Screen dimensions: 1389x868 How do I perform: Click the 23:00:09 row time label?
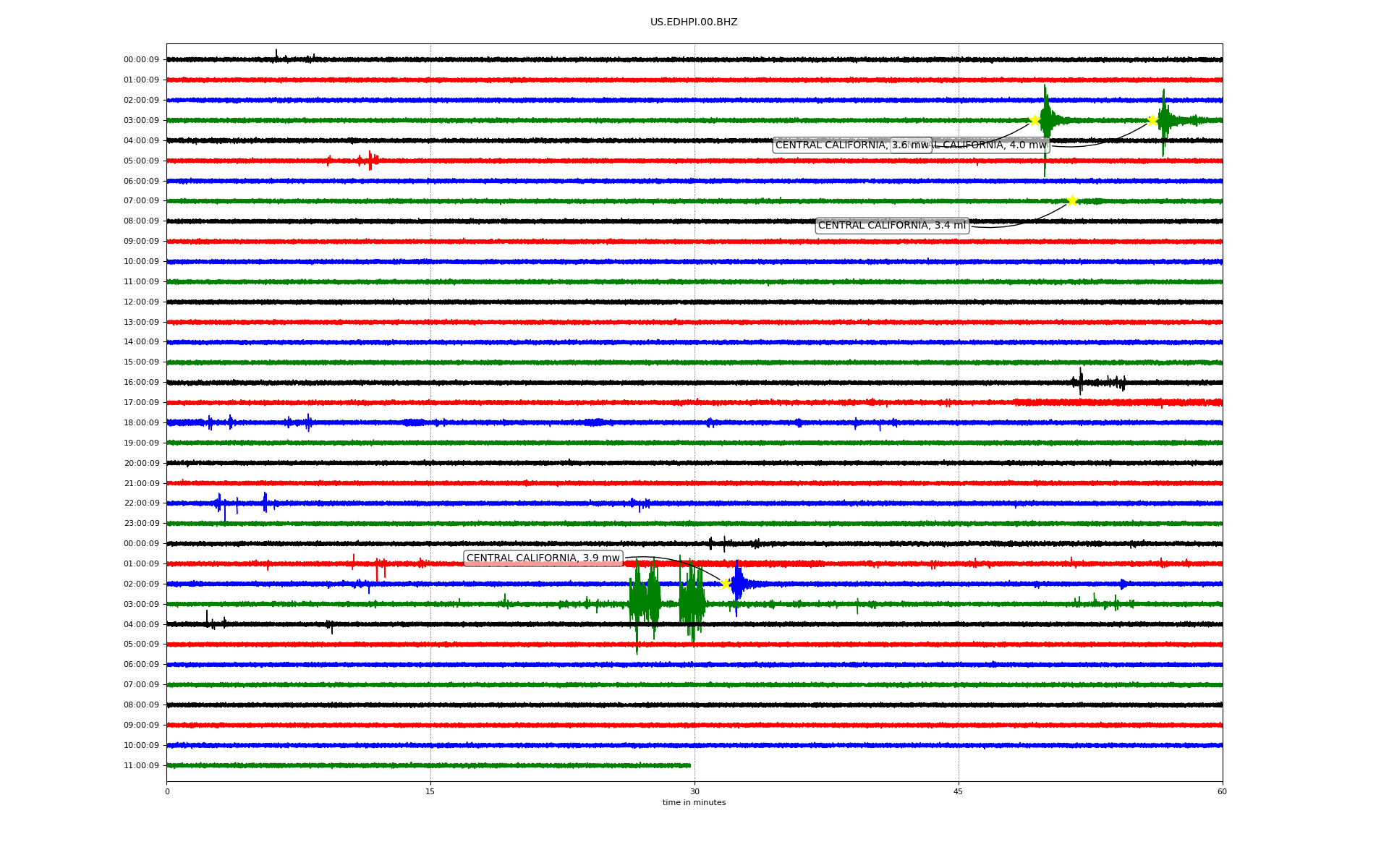point(141,524)
